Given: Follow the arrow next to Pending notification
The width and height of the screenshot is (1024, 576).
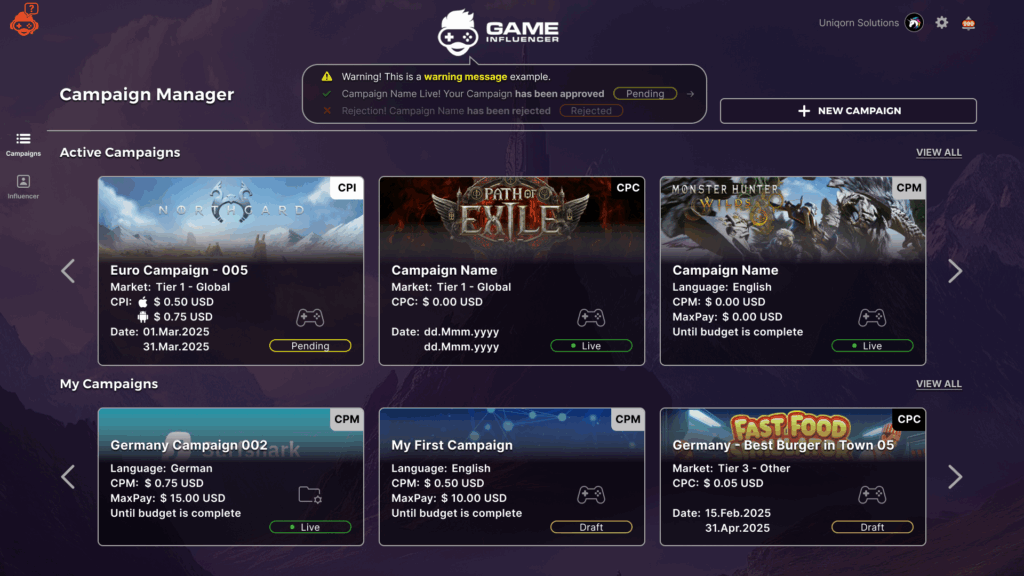Looking at the screenshot, I should click(x=690, y=94).
